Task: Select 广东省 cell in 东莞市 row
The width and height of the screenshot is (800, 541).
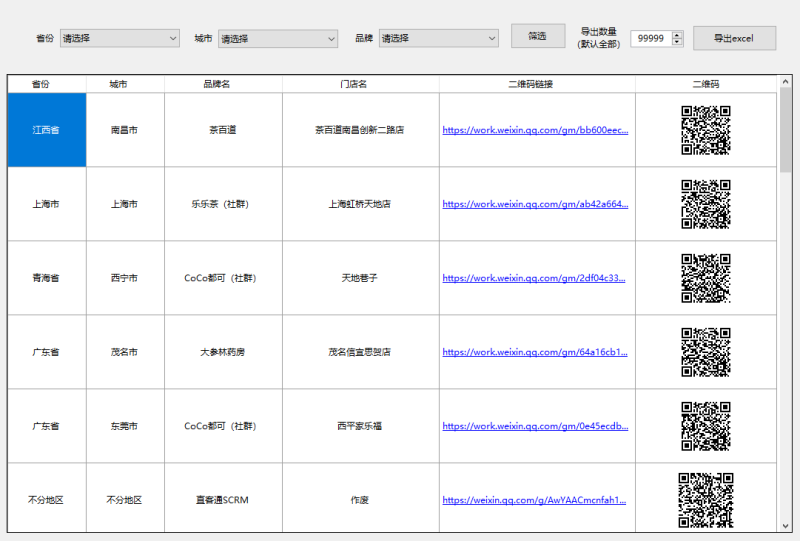Action: click(47, 426)
